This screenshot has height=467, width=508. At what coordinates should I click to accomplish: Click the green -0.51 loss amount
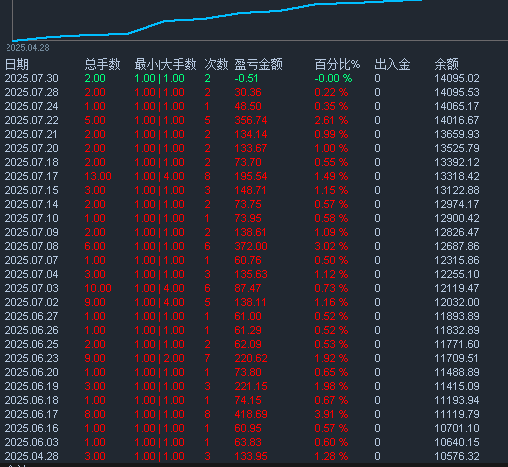click(246, 78)
